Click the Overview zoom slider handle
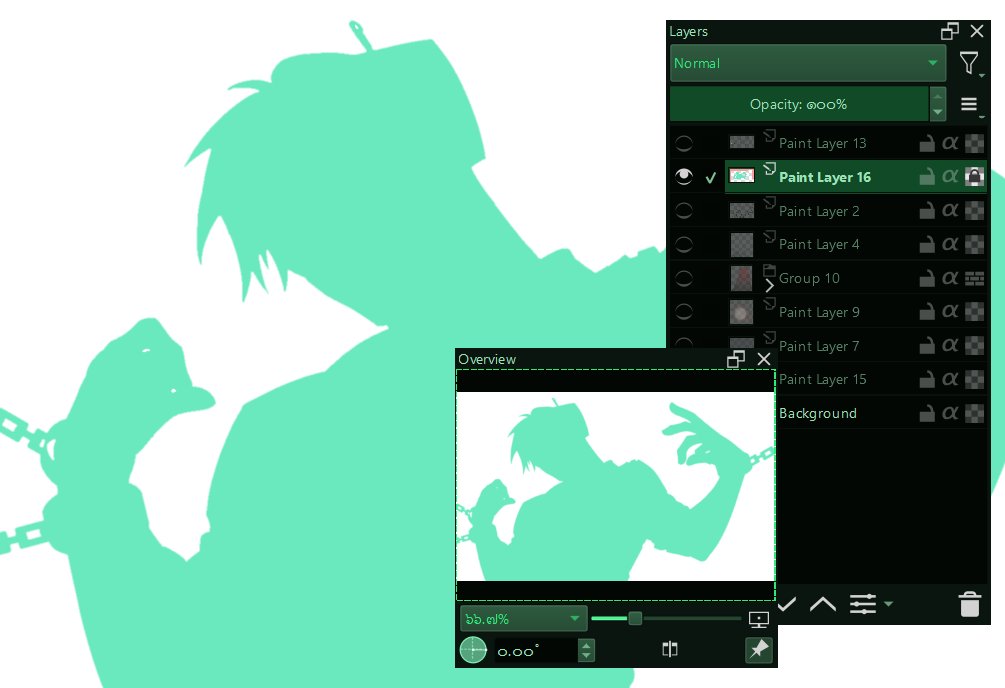Image resolution: width=1005 pixels, height=688 pixels. tap(635, 618)
